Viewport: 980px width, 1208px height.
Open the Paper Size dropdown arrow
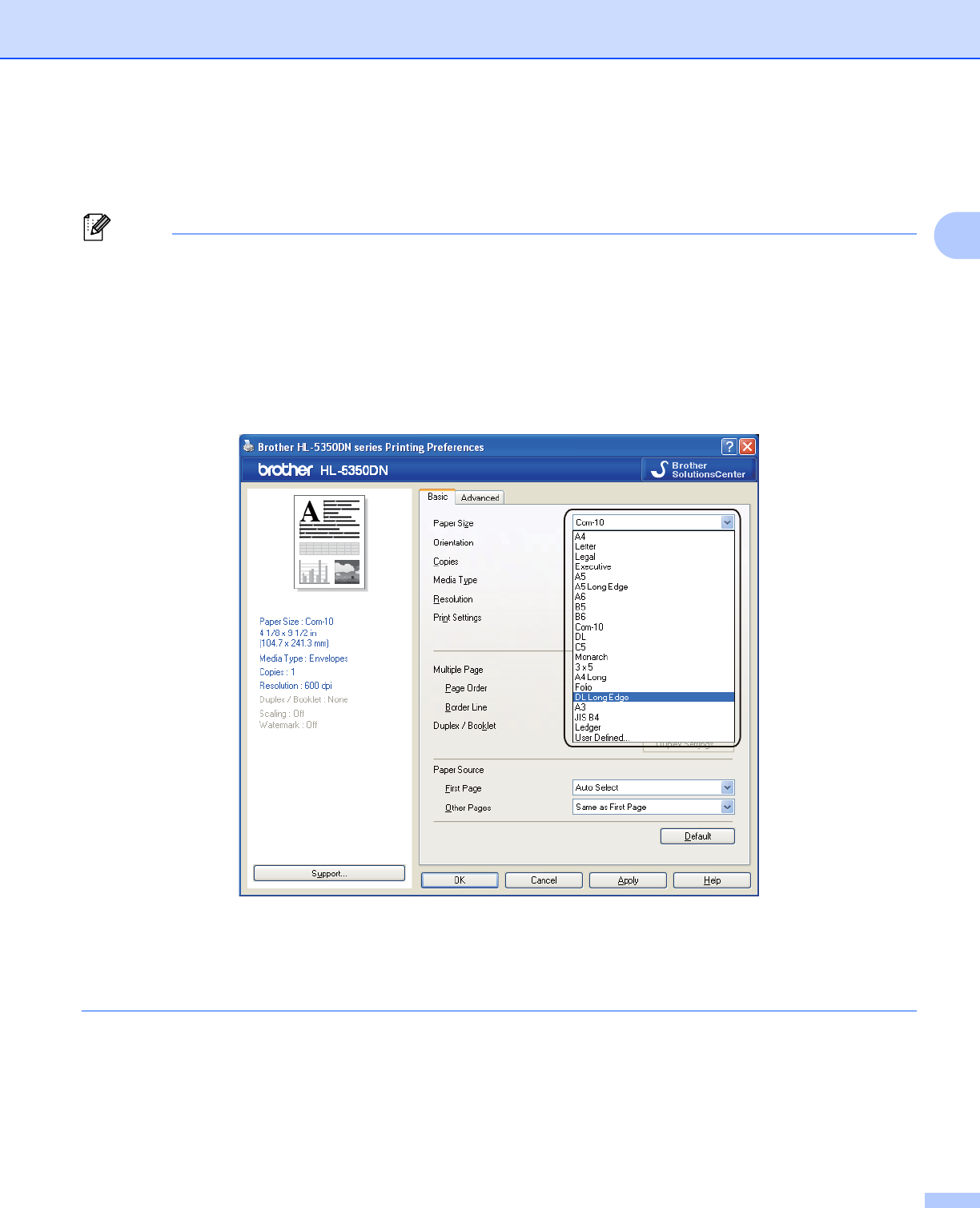[727, 522]
